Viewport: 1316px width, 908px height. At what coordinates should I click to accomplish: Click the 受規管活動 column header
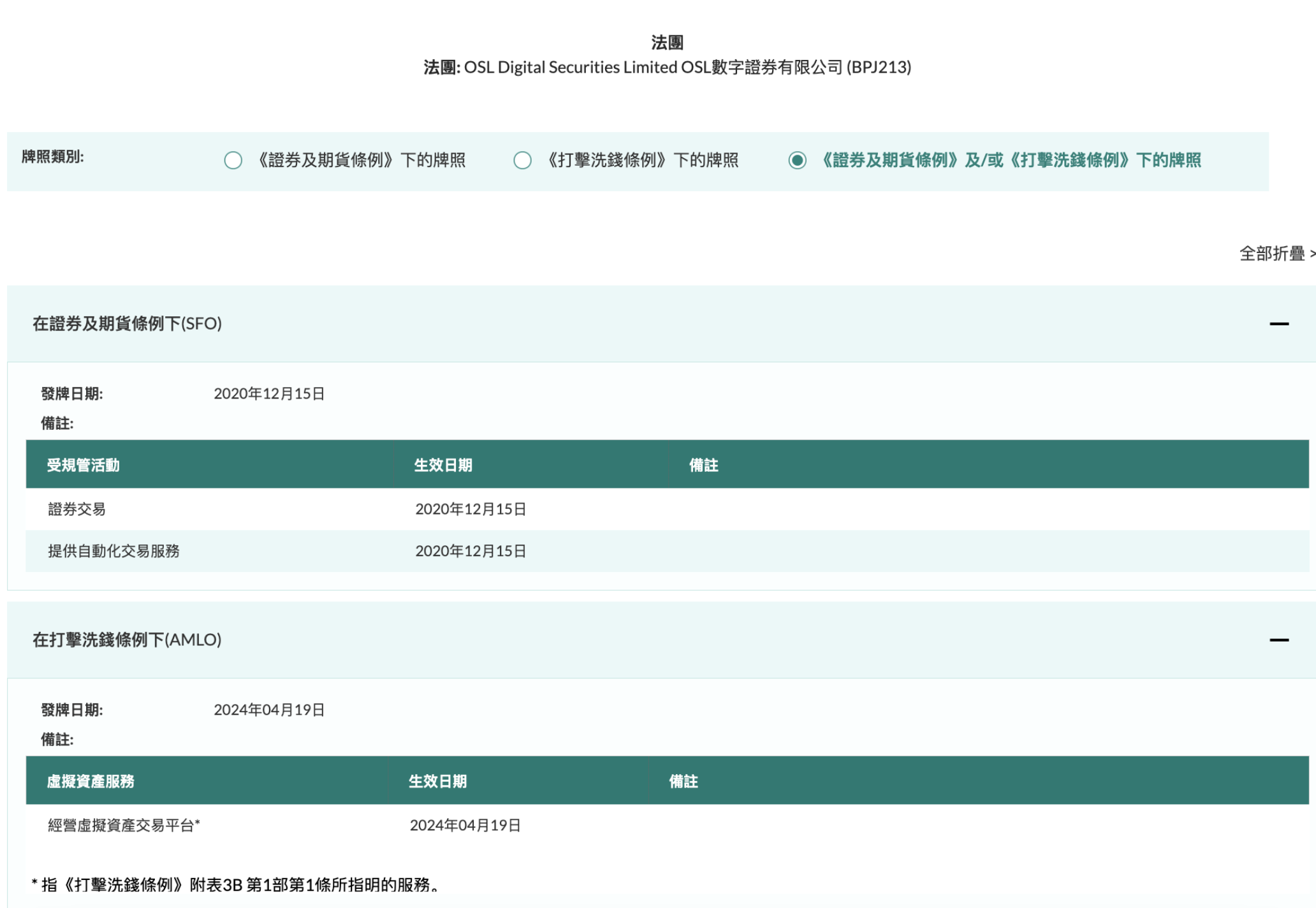84,465
